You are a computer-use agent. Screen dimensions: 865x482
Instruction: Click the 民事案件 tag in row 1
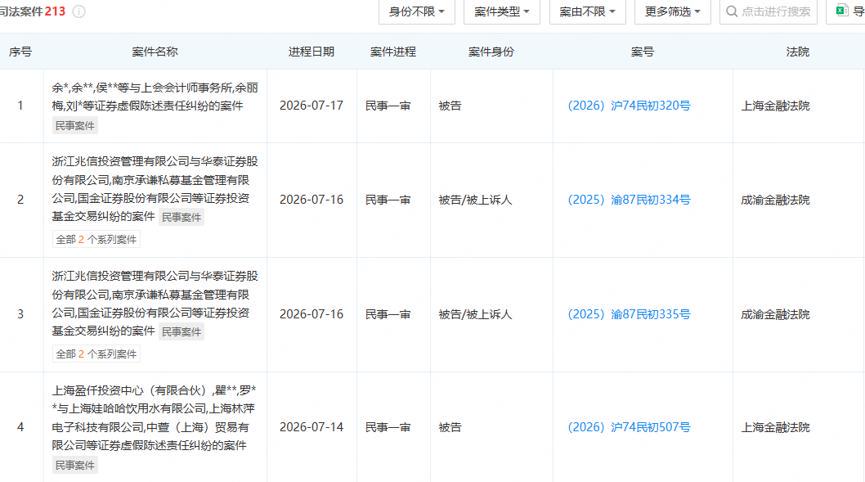pyautogui.click(x=75, y=126)
